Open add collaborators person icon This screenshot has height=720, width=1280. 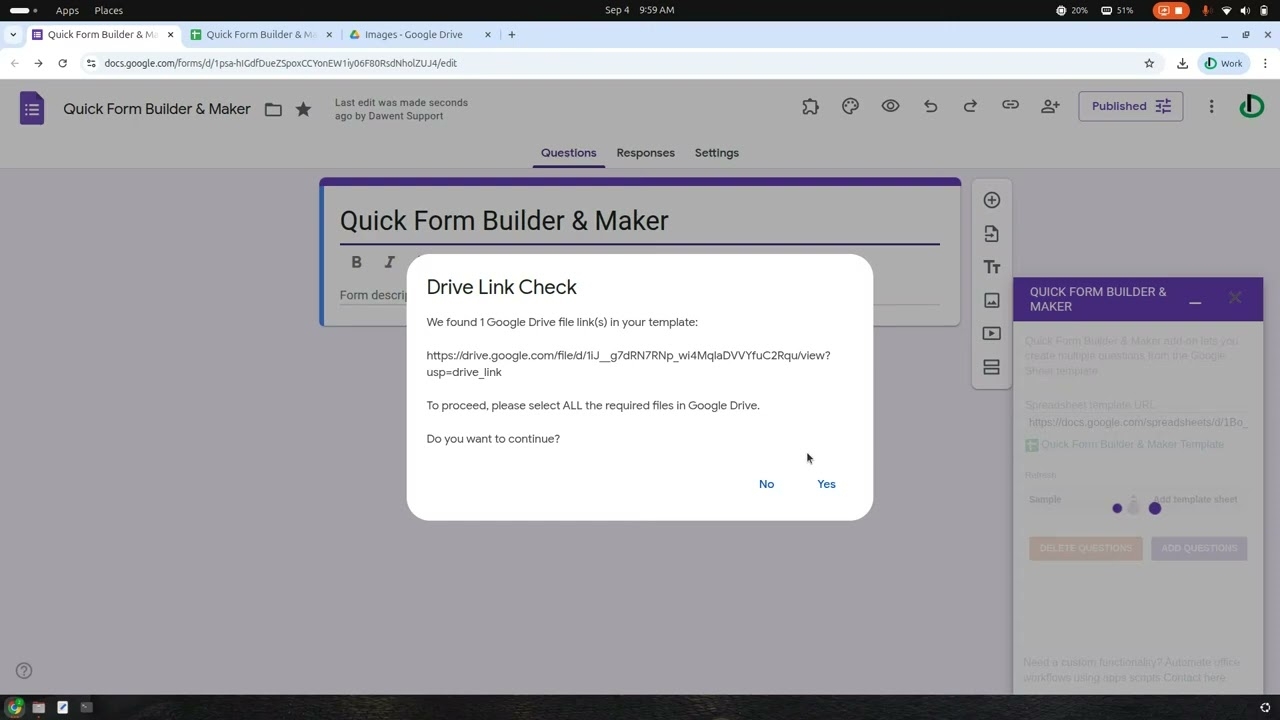pyautogui.click(x=1050, y=106)
